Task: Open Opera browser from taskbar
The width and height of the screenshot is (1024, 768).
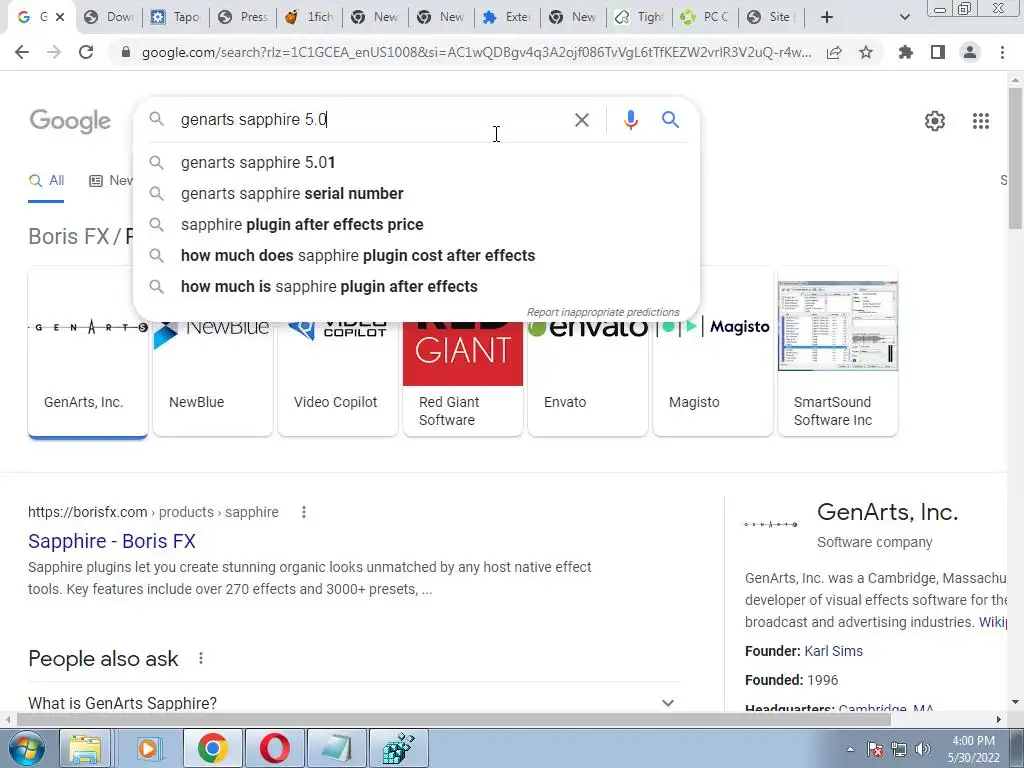Action: pyautogui.click(x=275, y=748)
